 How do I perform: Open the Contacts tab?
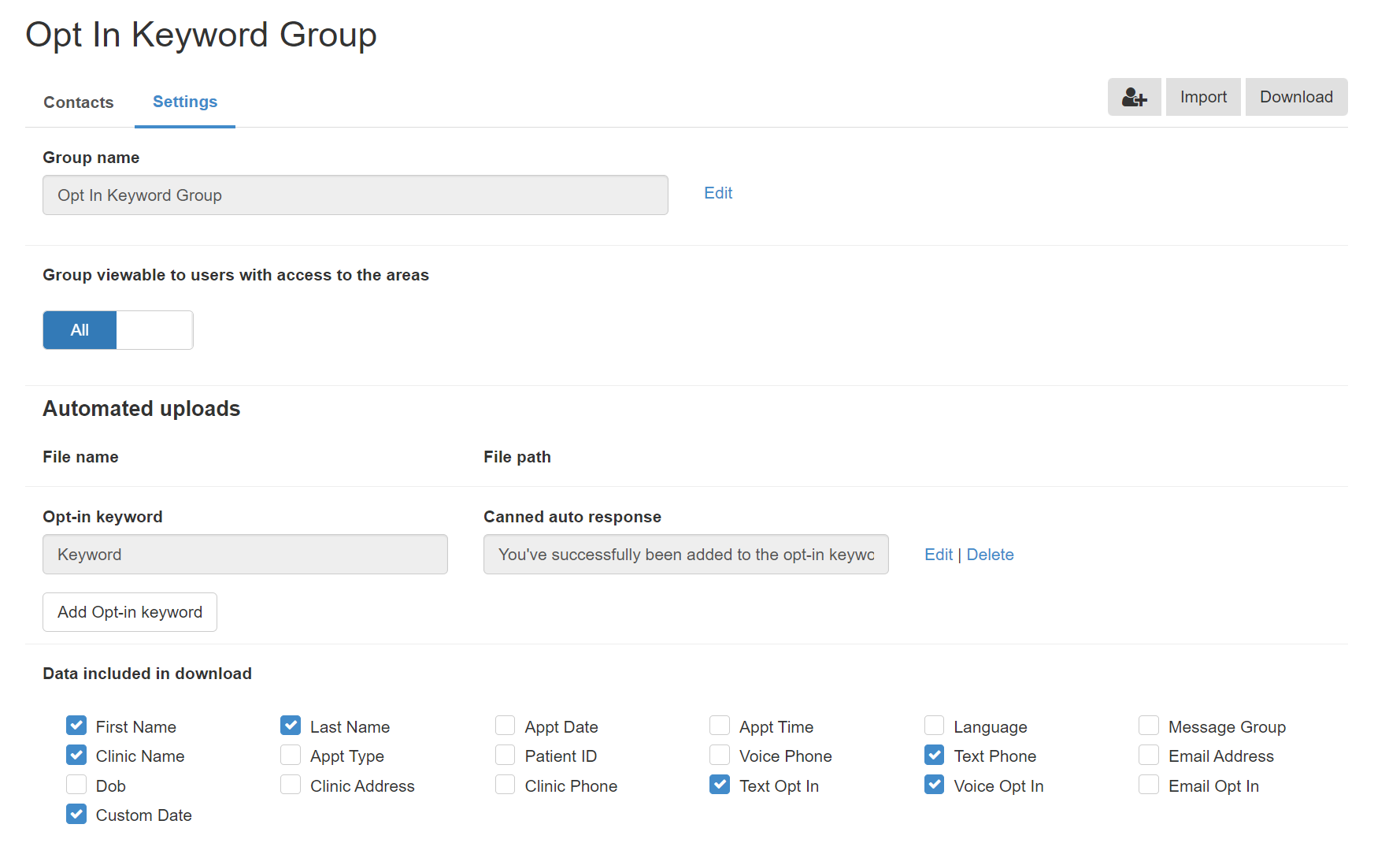(79, 102)
